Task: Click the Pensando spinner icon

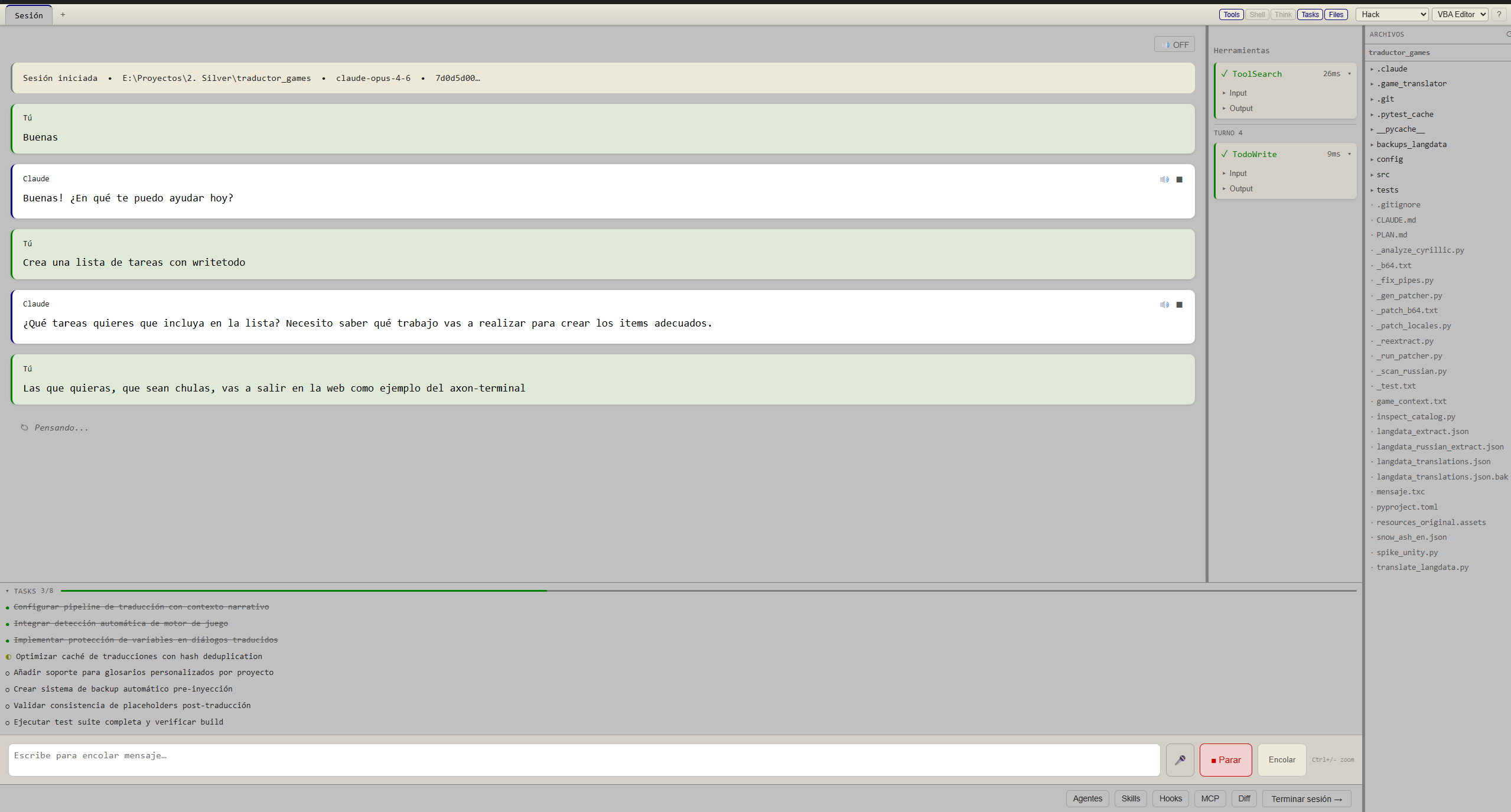Action: (x=24, y=427)
